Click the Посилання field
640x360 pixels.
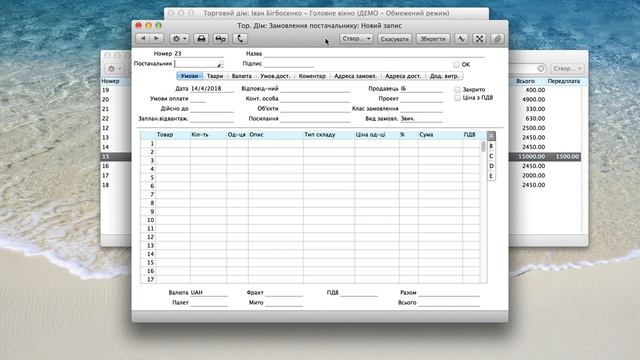pos(315,119)
